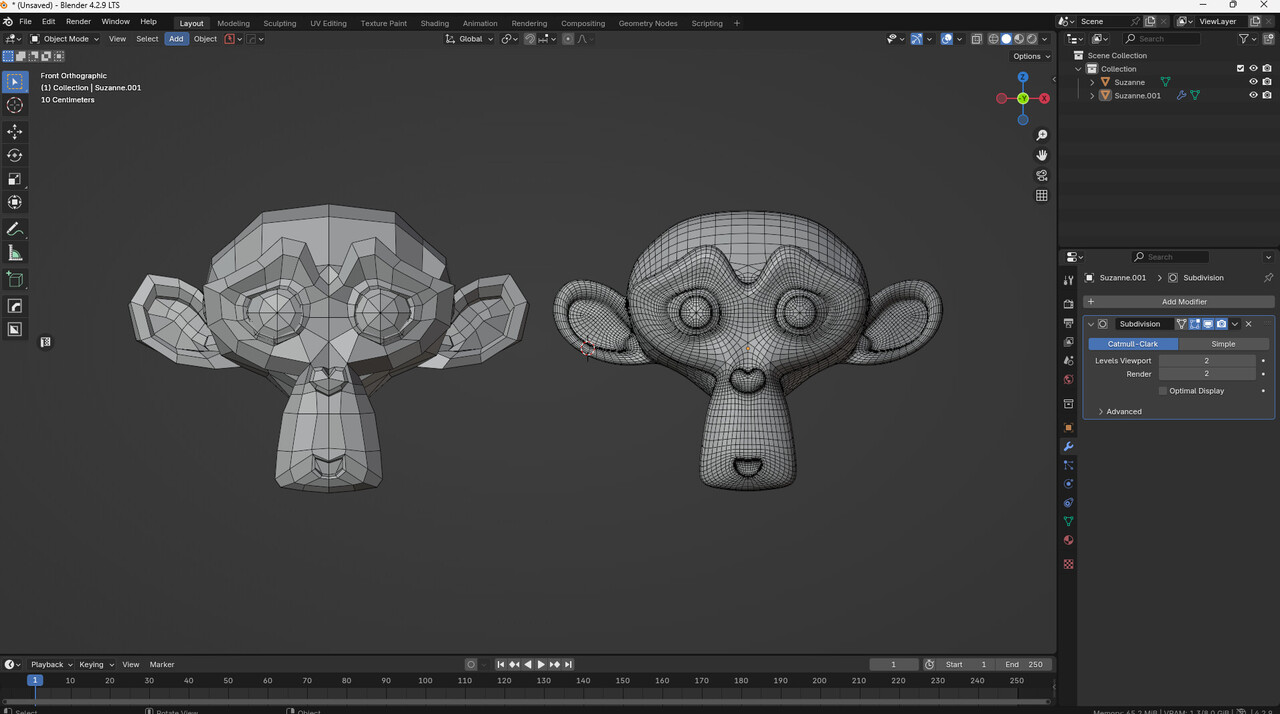Open the World properties tab
1280x714 pixels.
pos(1068,379)
